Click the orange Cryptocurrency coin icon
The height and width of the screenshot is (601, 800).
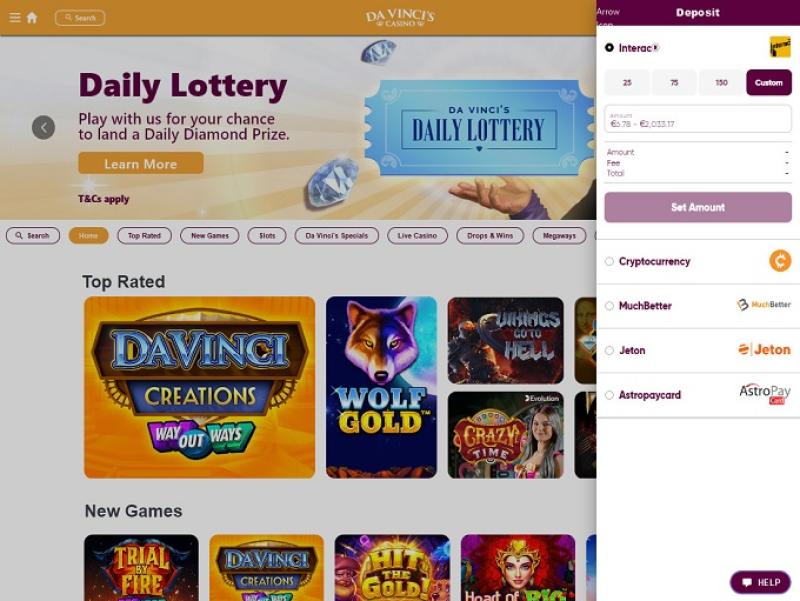tap(780, 261)
